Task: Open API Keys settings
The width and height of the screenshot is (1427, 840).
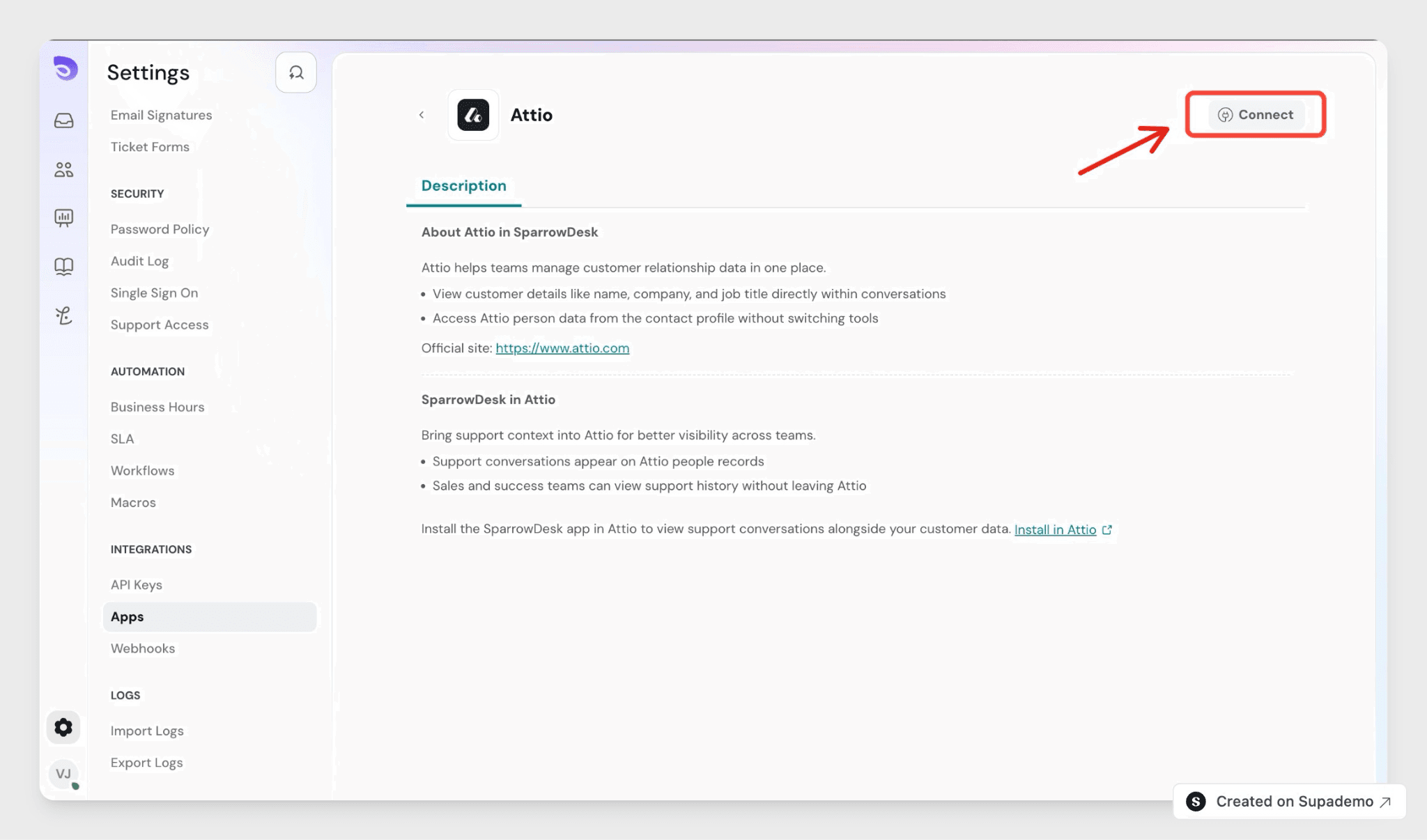Action: tap(137, 585)
